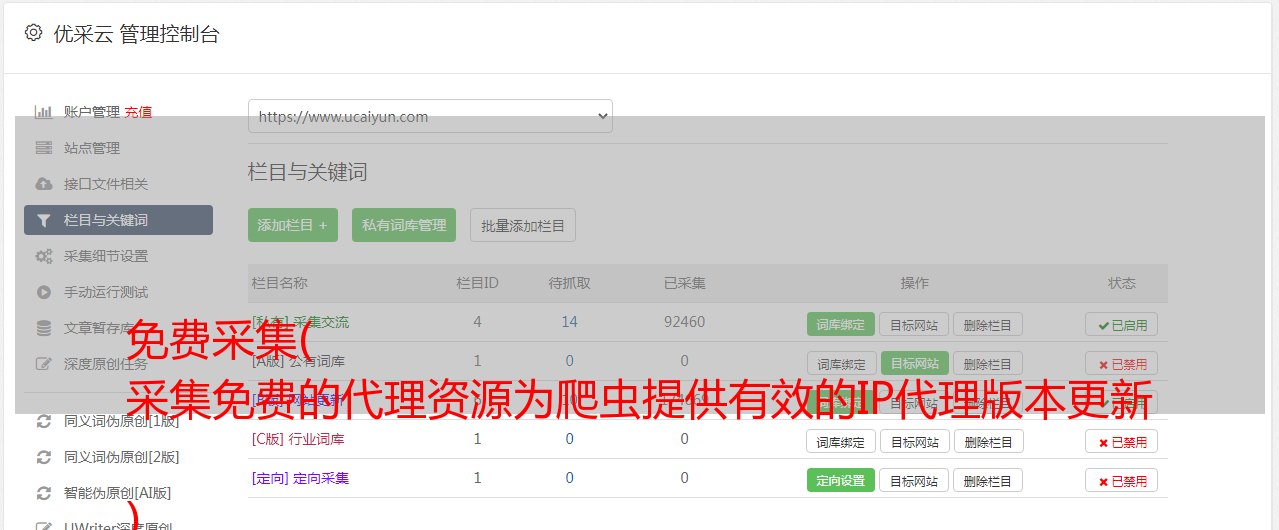Screen dimensions: 1279x530
Task: Click the filter funnel icon of 栏目与关键词
Action: pyautogui.click(x=43, y=220)
